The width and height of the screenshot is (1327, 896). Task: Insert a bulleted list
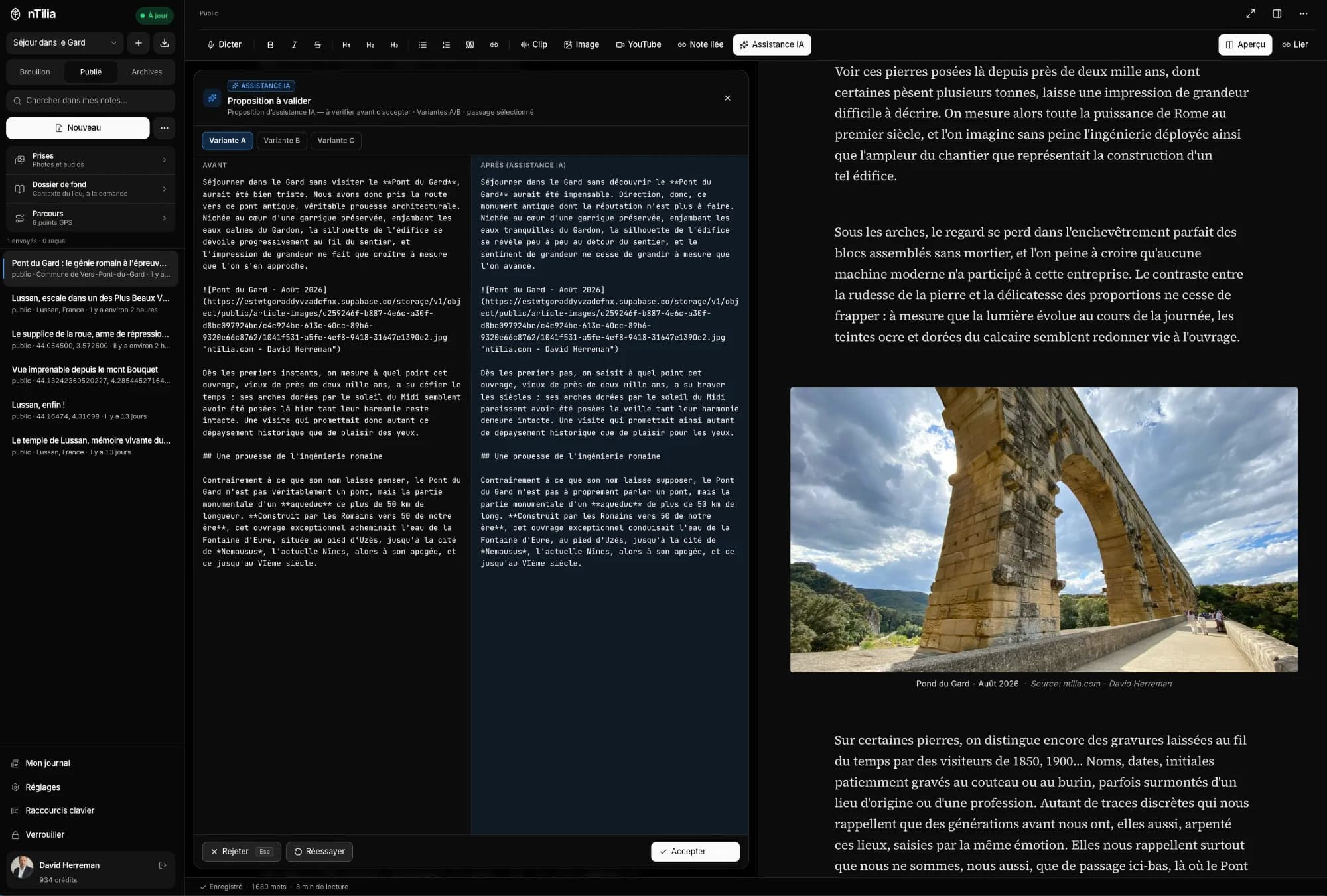(x=422, y=44)
